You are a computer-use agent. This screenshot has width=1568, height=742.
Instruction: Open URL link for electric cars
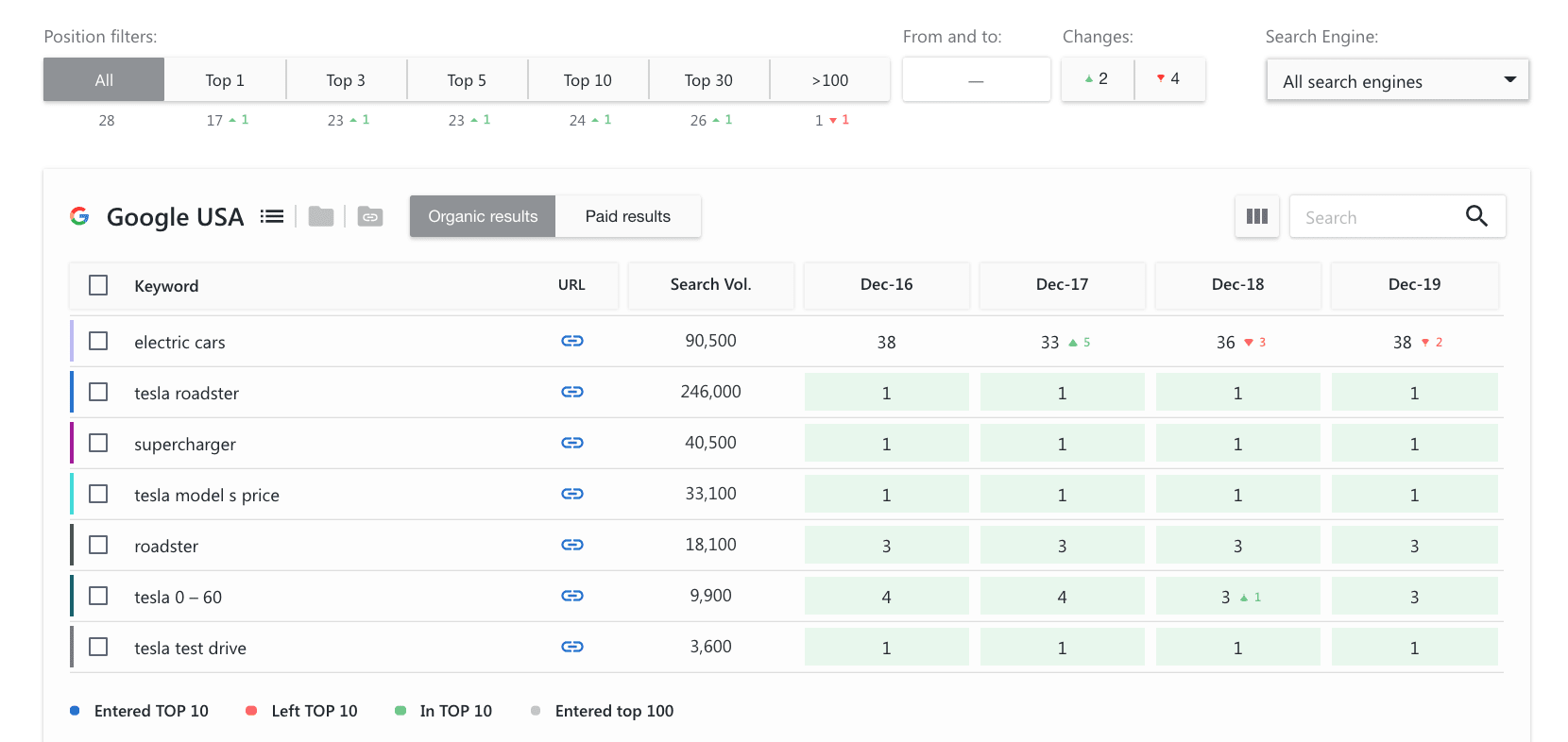[x=572, y=341]
